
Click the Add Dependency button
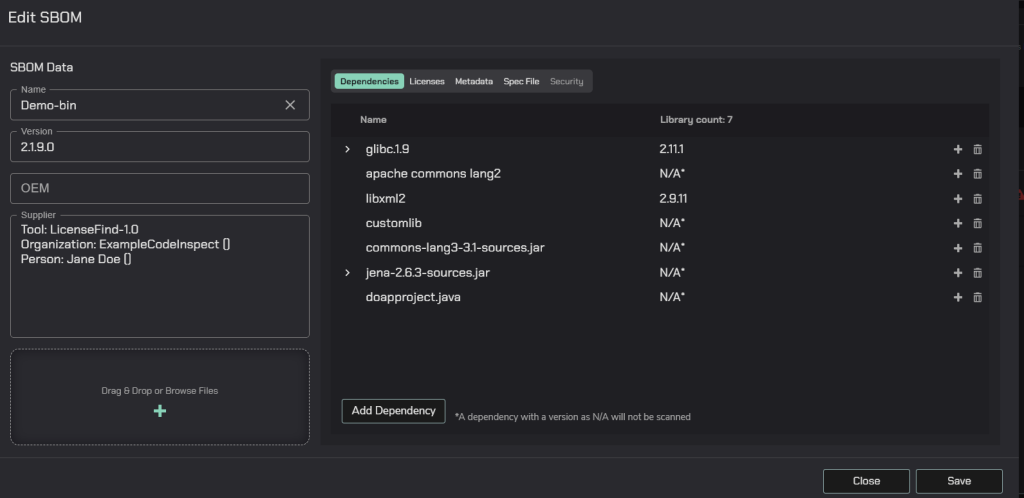point(393,410)
